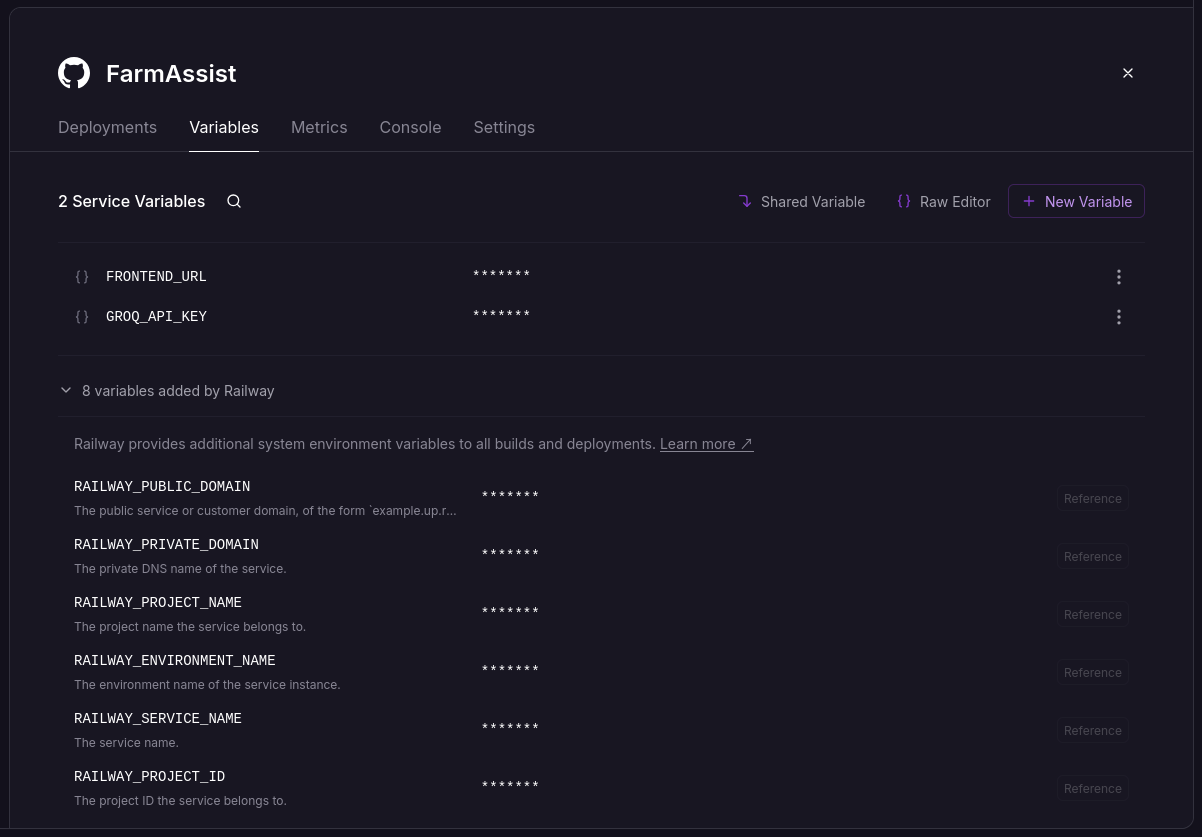
Task: Click the '2 Service Variables' heading
Action: pos(131,201)
